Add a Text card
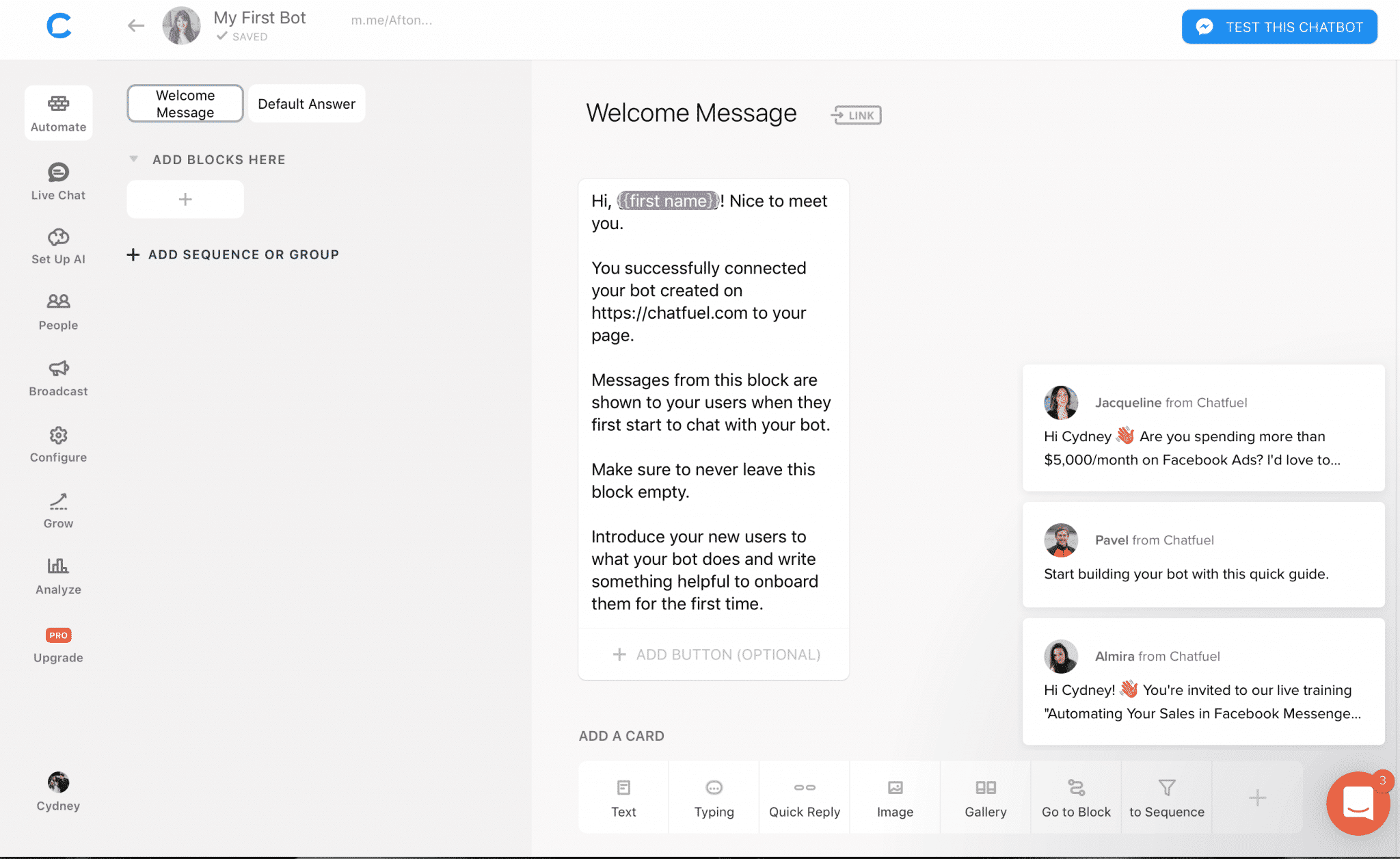This screenshot has width=1400, height=859. pyautogui.click(x=623, y=797)
